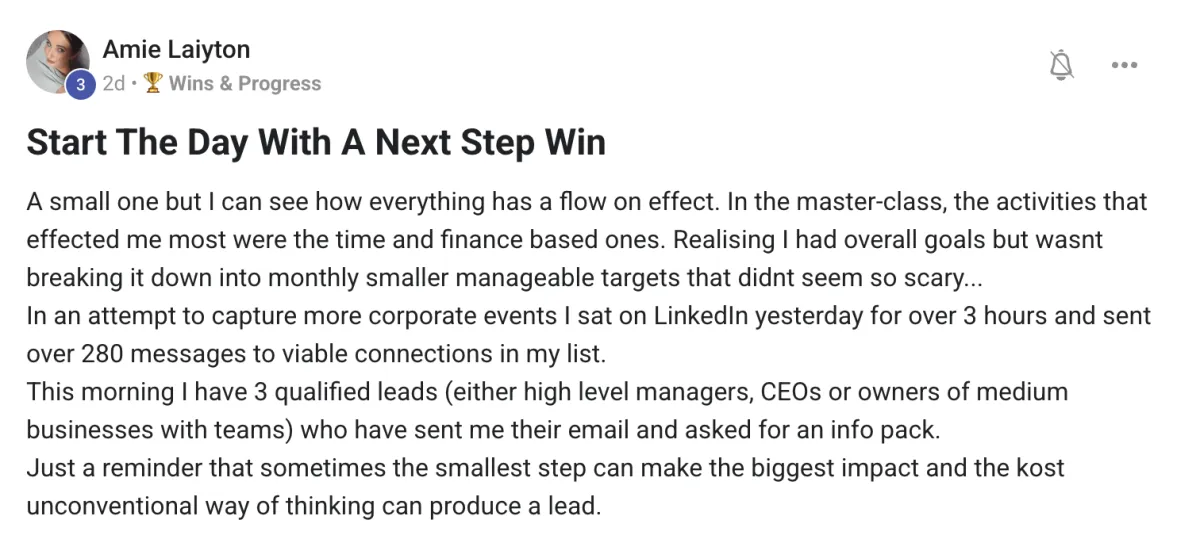Open the Wins & Progress category
The width and height of the screenshot is (1200, 558).
(x=245, y=84)
